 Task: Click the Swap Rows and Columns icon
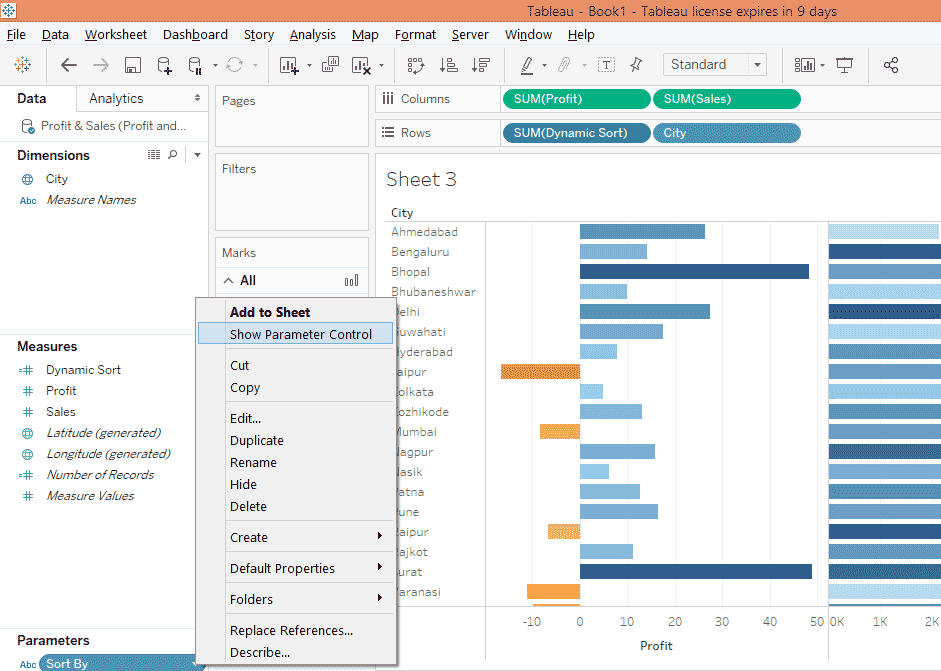tap(415, 65)
